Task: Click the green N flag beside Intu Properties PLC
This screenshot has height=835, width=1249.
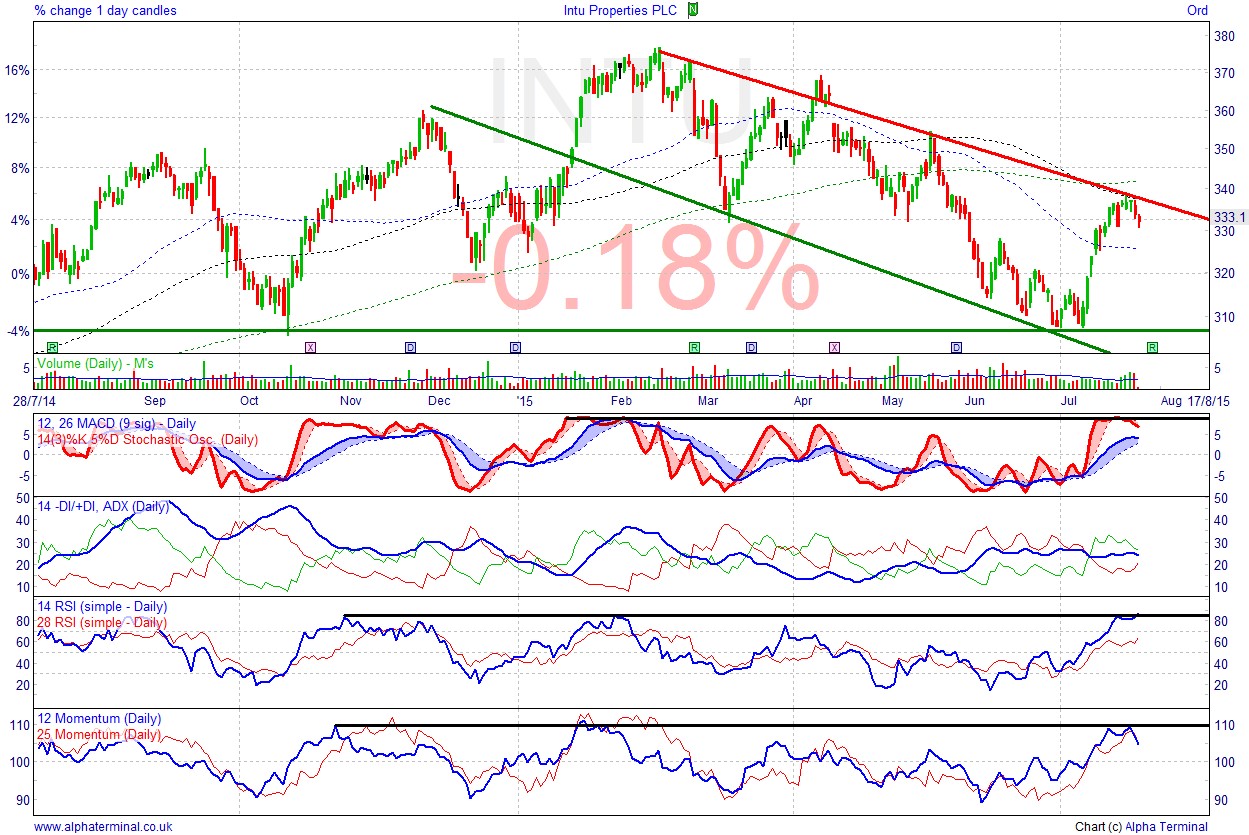Action: tap(694, 11)
